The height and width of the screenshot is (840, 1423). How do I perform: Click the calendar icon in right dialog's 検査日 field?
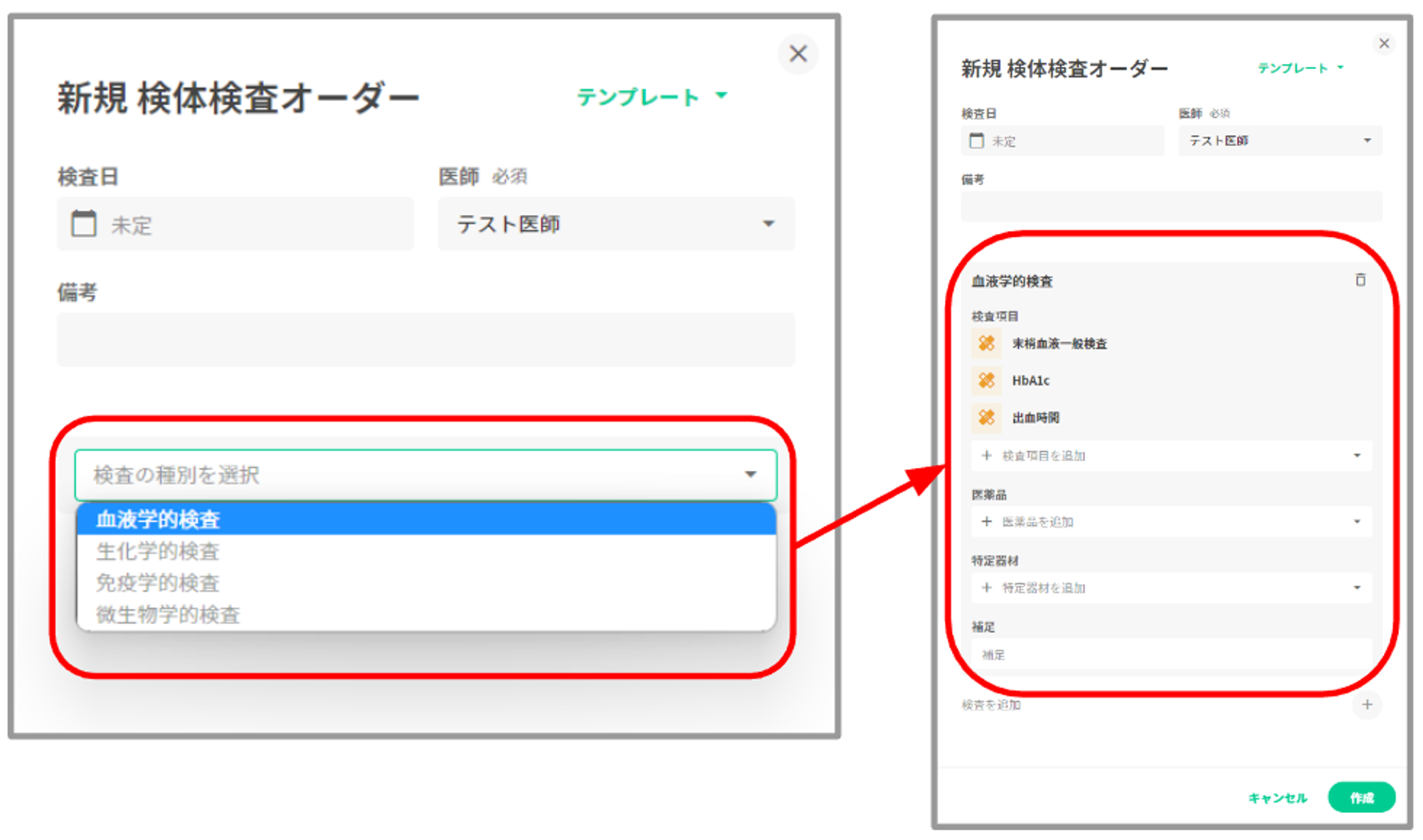(x=977, y=141)
